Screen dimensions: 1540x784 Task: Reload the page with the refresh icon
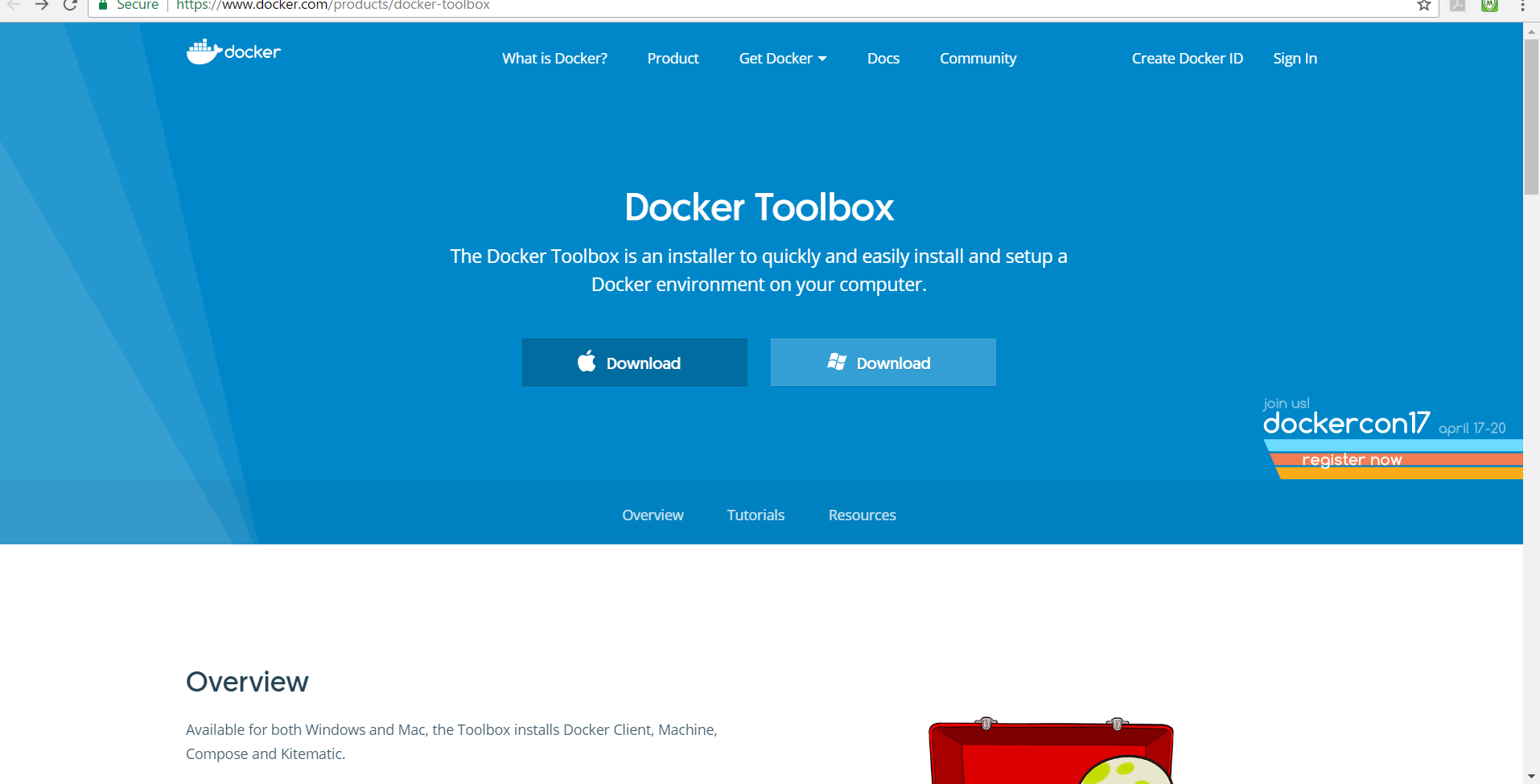pos(70,6)
